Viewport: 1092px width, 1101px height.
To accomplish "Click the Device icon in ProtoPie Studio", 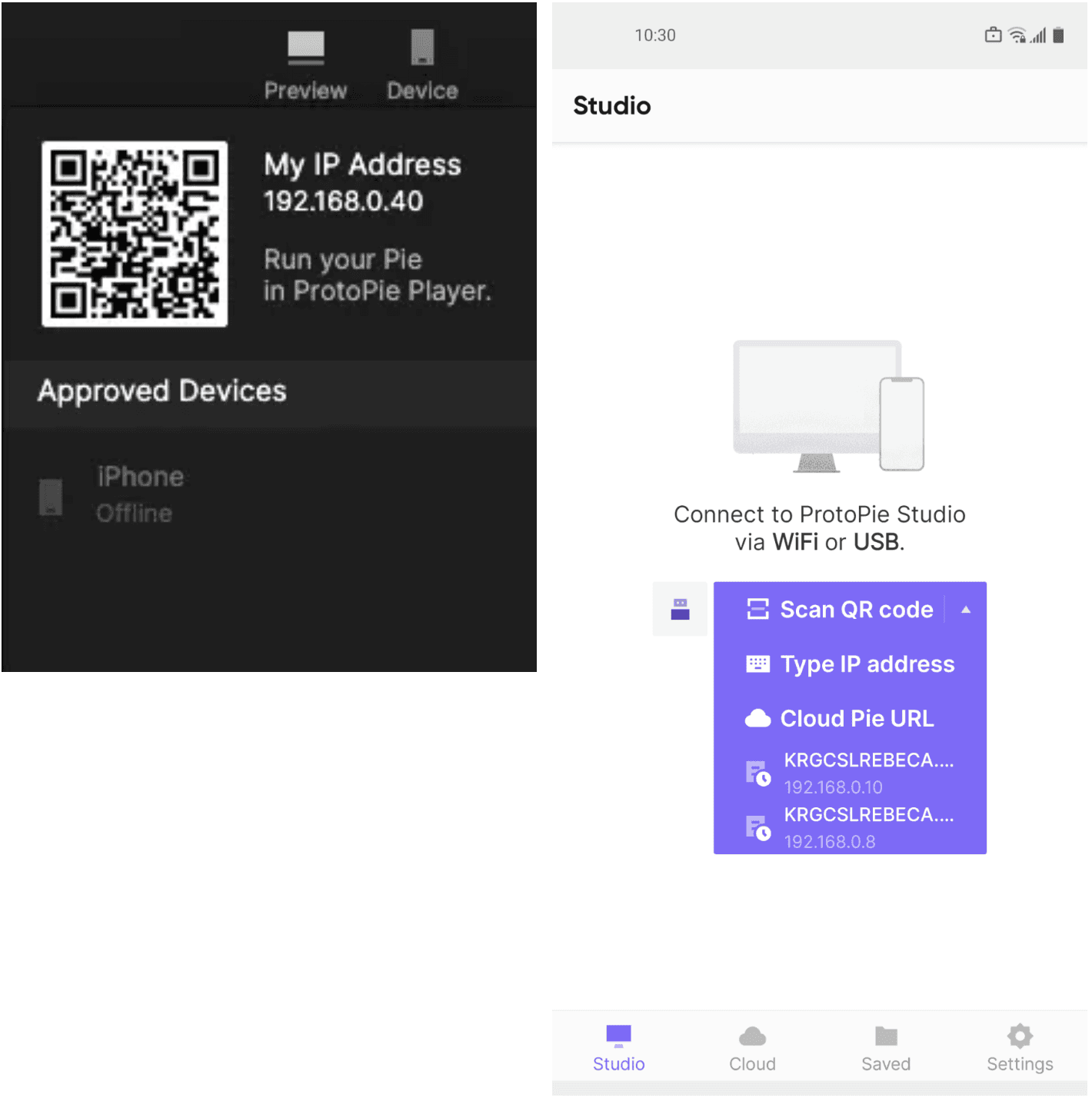I will point(422,48).
